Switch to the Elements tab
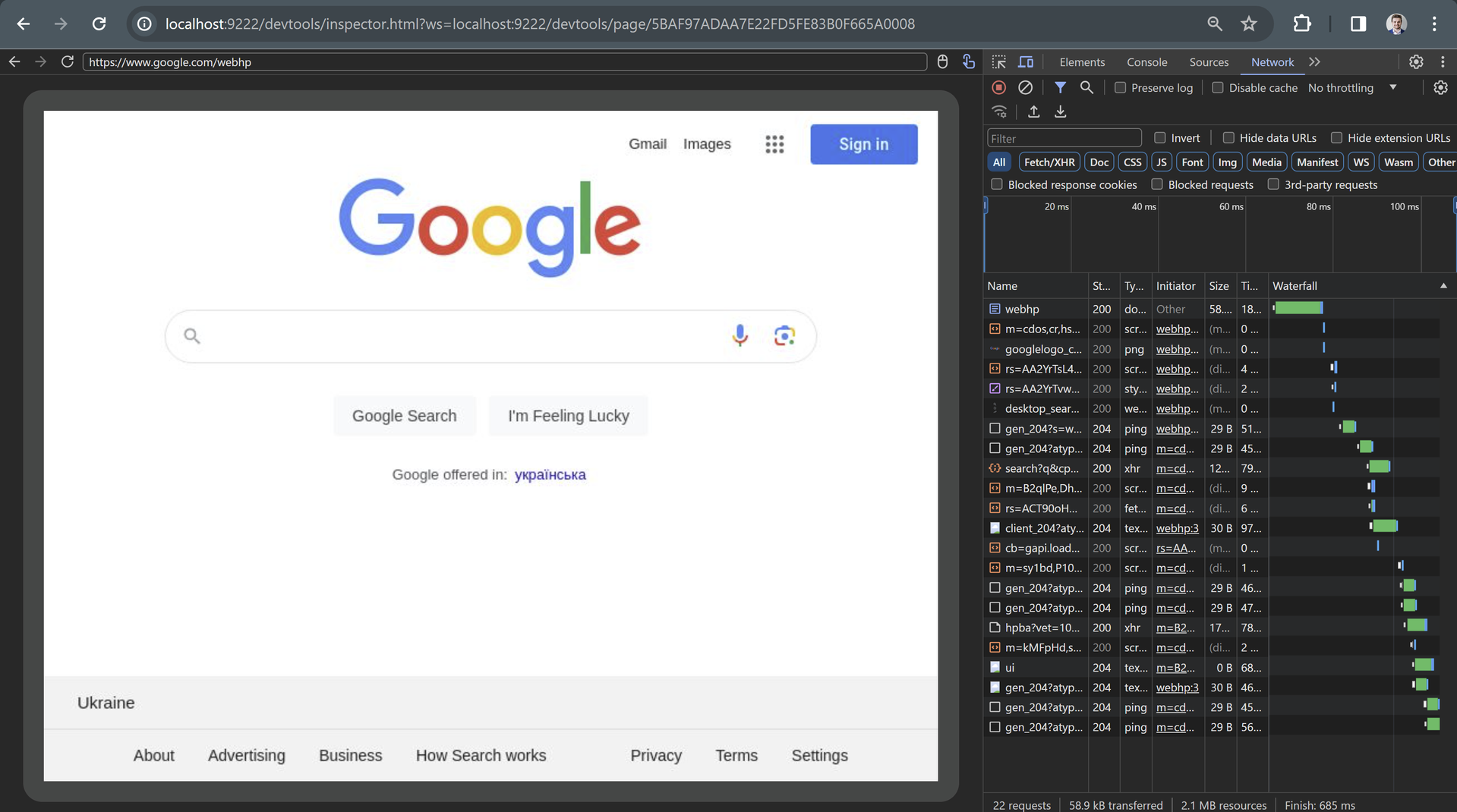The width and height of the screenshot is (1457, 812). click(1081, 62)
